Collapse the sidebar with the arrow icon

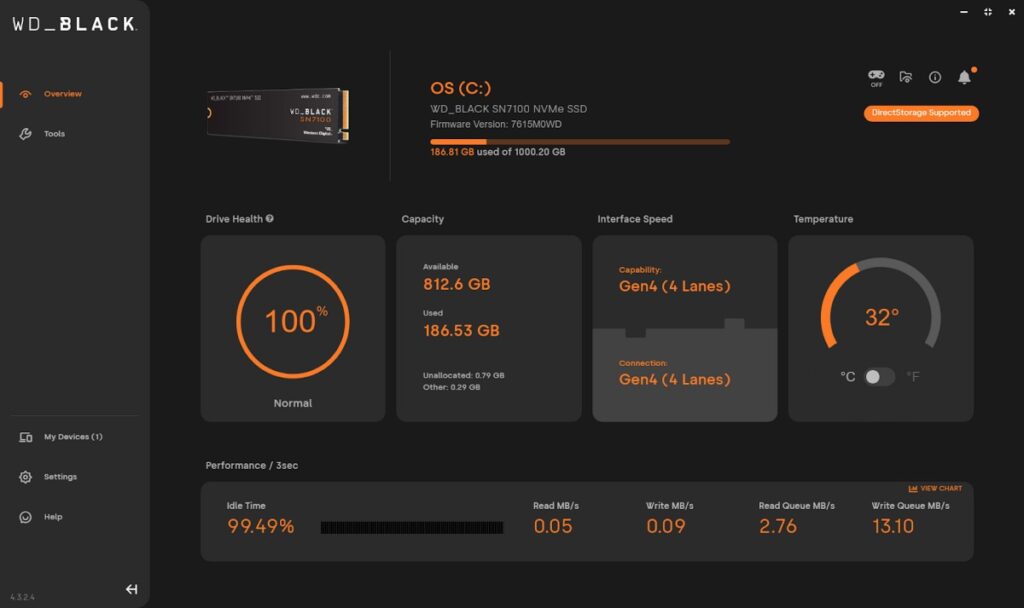click(131, 589)
